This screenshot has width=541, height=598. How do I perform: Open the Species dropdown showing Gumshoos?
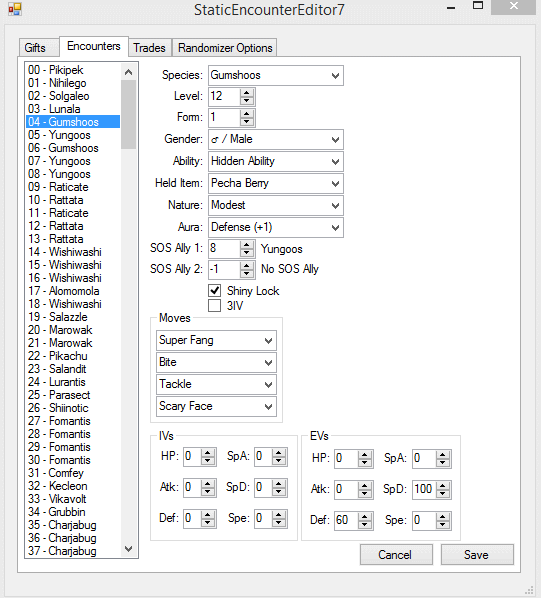coord(276,76)
